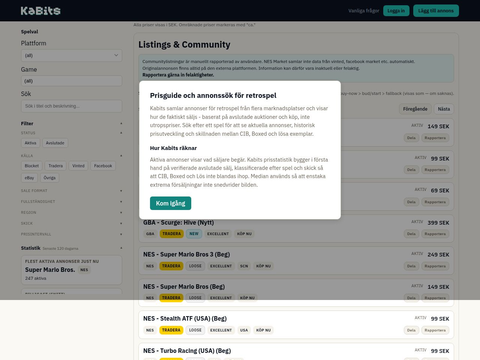Click LOOSE tag on Super Mario Bros 3
This screenshot has width=480, height=360.
point(195,266)
